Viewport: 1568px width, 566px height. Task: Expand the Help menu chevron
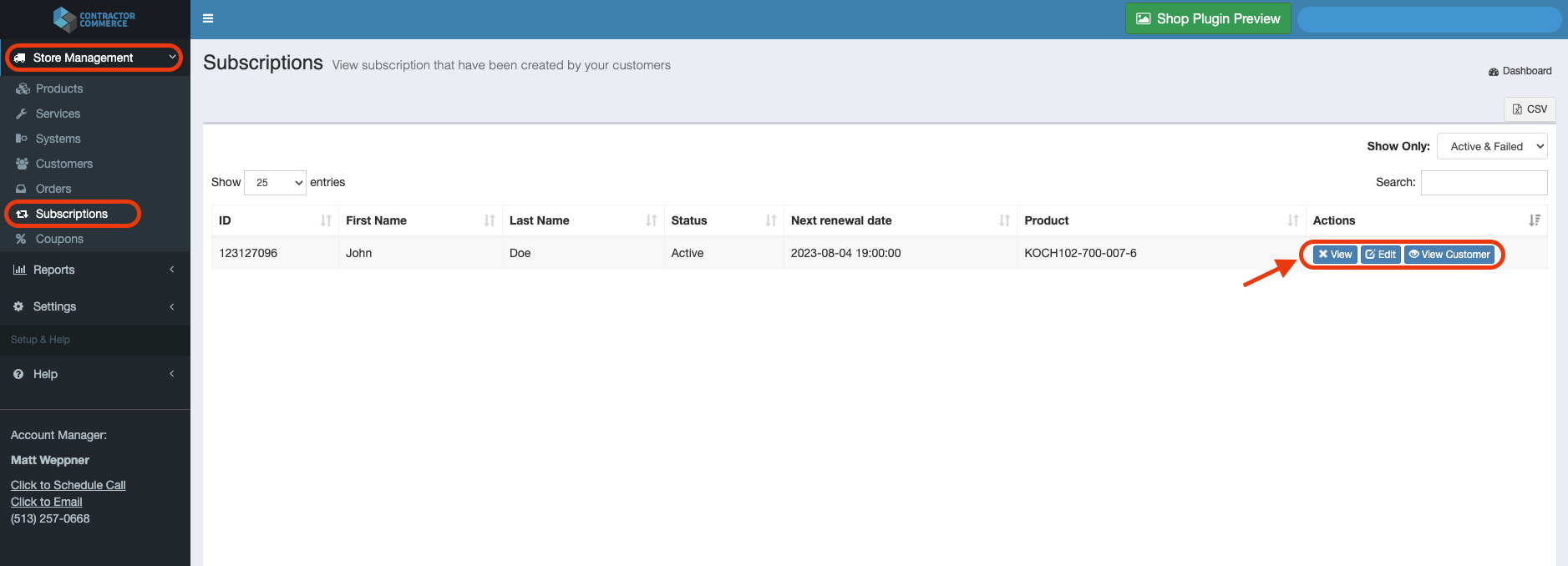[x=172, y=374]
